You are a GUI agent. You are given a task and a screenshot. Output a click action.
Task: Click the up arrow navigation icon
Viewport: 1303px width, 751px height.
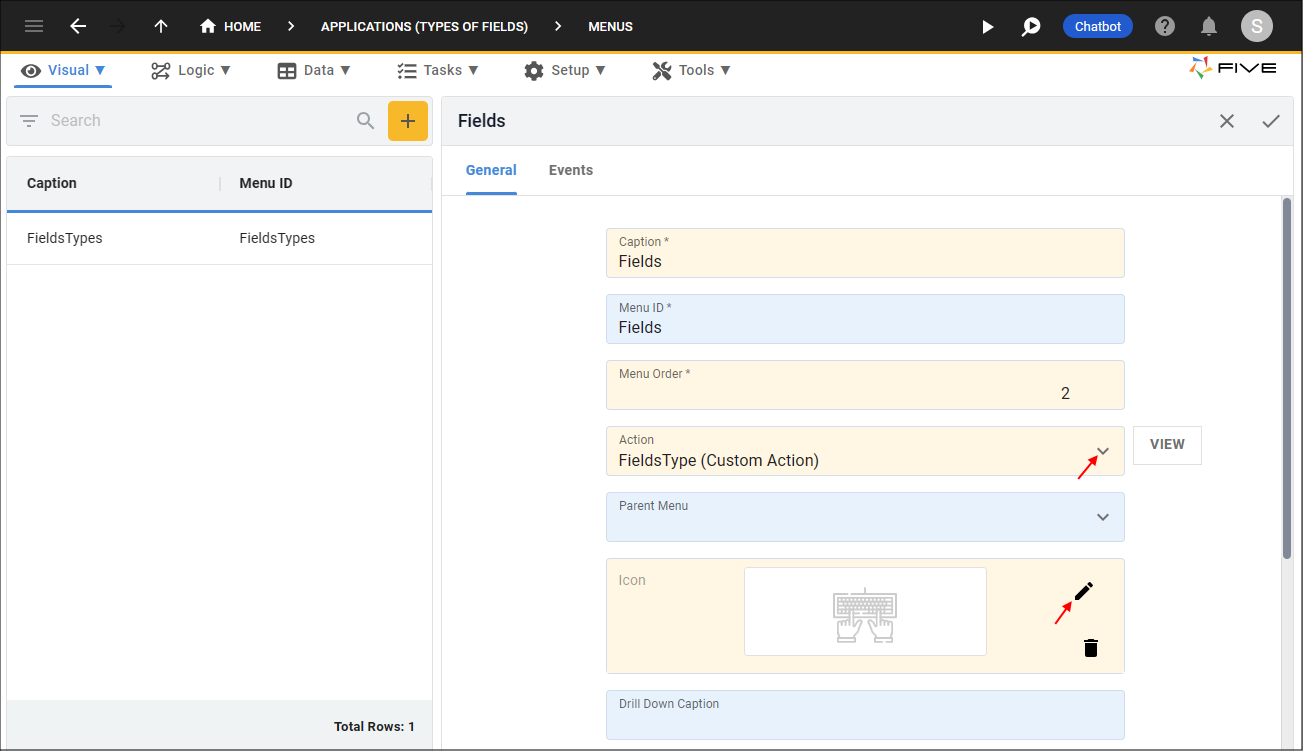pyautogui.click(x=161, y=27)
